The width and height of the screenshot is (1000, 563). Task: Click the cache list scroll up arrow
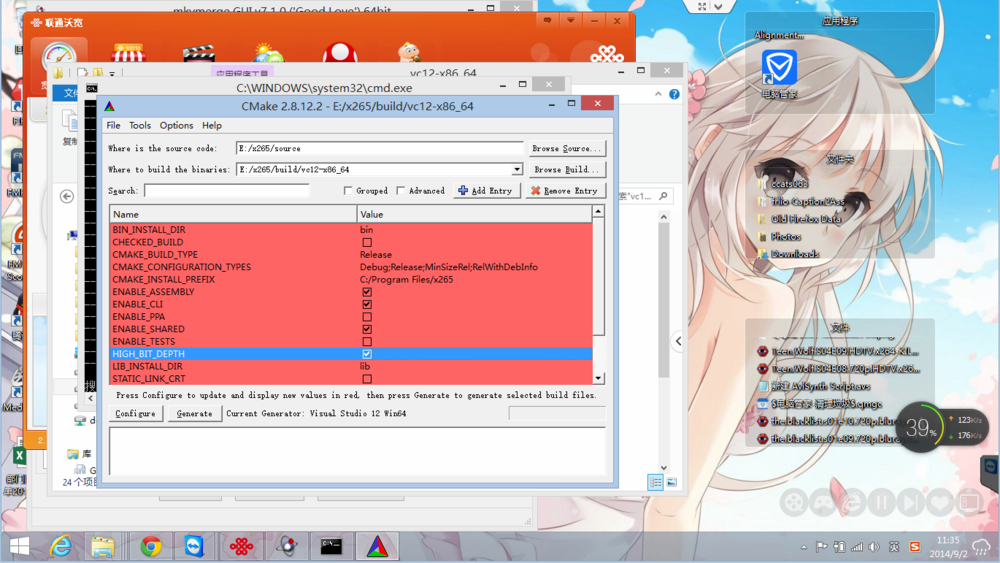pos(598,212)
